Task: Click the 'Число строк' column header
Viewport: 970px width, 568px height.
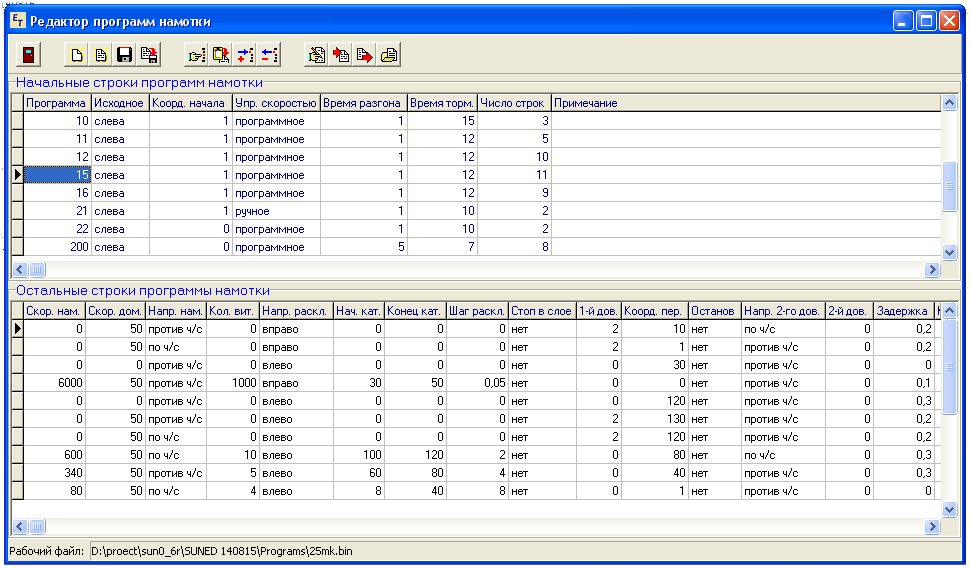Action: click(513, 103)
